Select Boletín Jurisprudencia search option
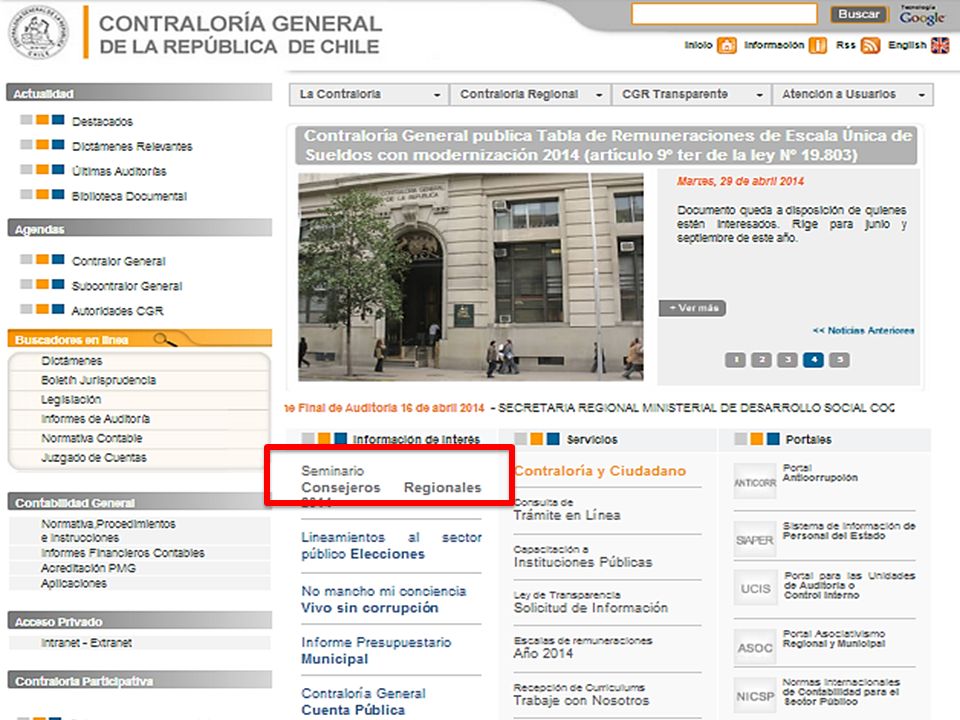 click(x=98, y=380)
